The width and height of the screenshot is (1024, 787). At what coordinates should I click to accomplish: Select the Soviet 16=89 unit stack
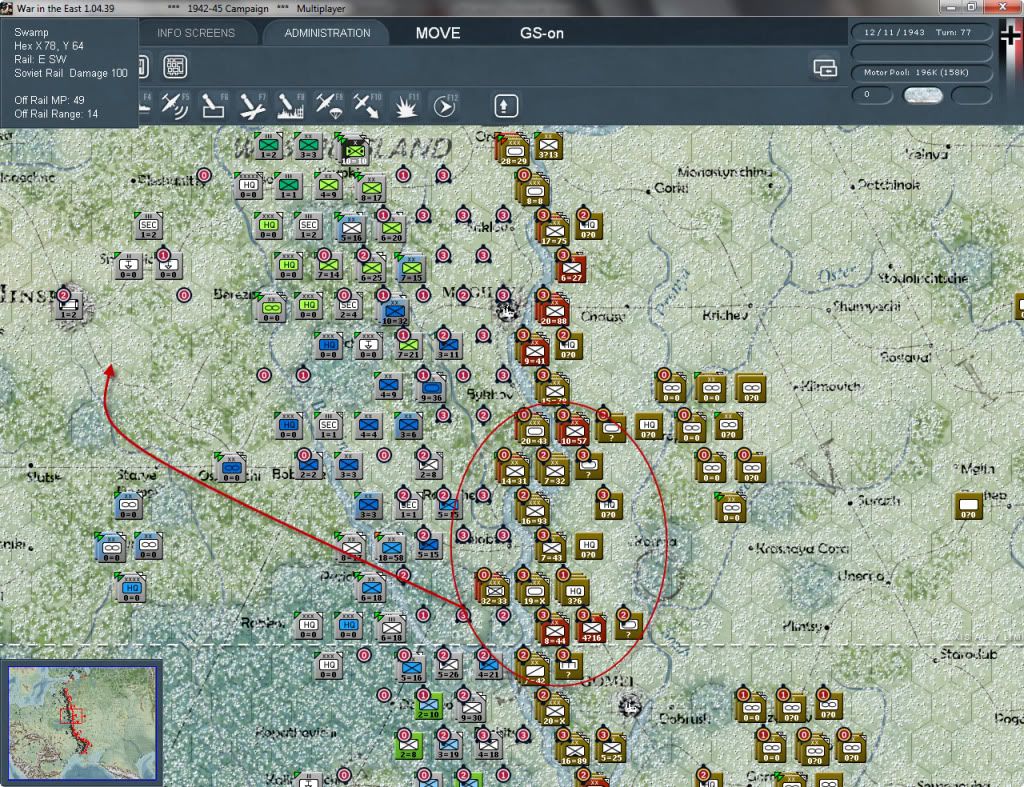[x=574, y=750]
